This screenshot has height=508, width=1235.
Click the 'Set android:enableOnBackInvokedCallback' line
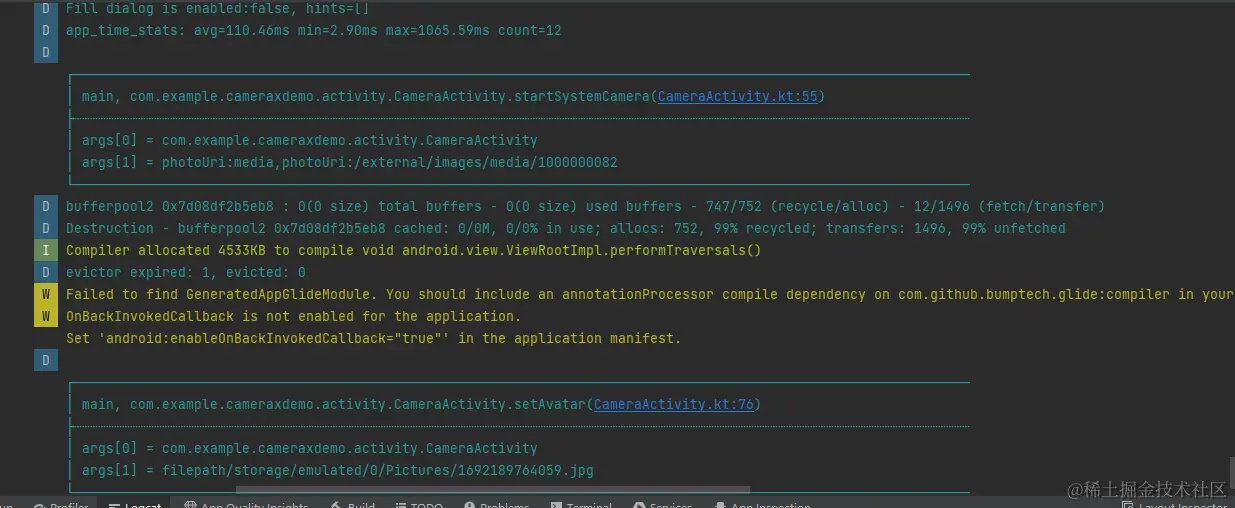[x=374, y=338]
